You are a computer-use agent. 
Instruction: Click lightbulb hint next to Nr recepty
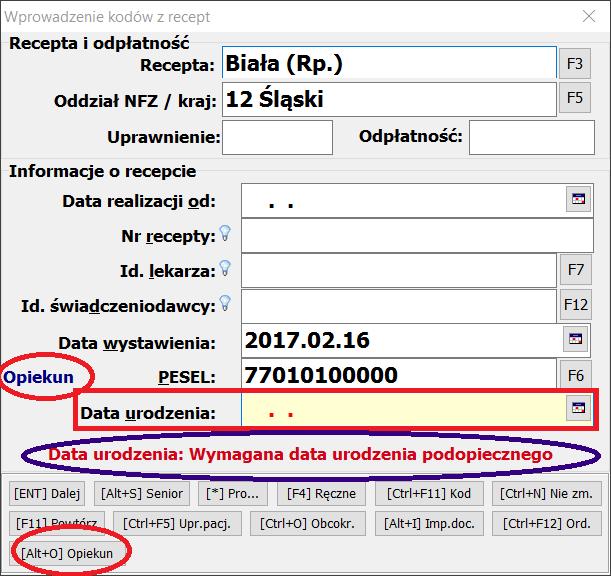click(225, 233)
